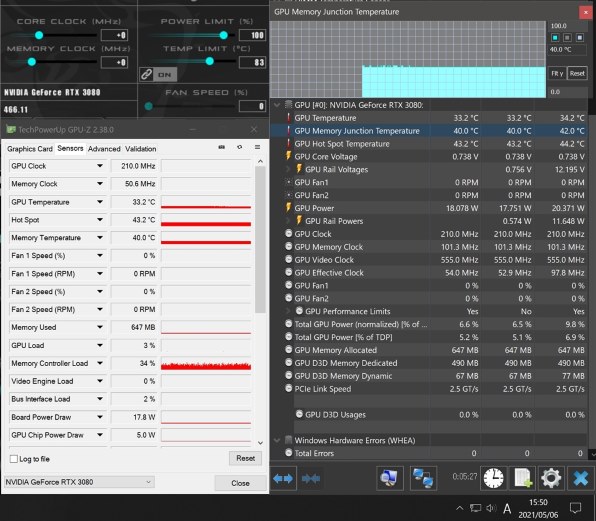
Task: Open Hot Spot sensor dropdown in GPU-Z
Action: (x=100, y=220)
